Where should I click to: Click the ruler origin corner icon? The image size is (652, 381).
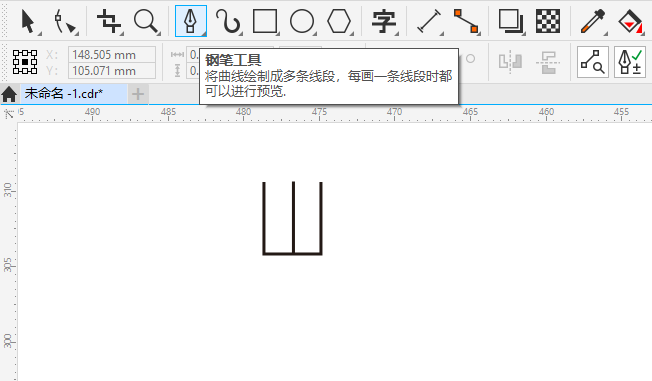9,114
